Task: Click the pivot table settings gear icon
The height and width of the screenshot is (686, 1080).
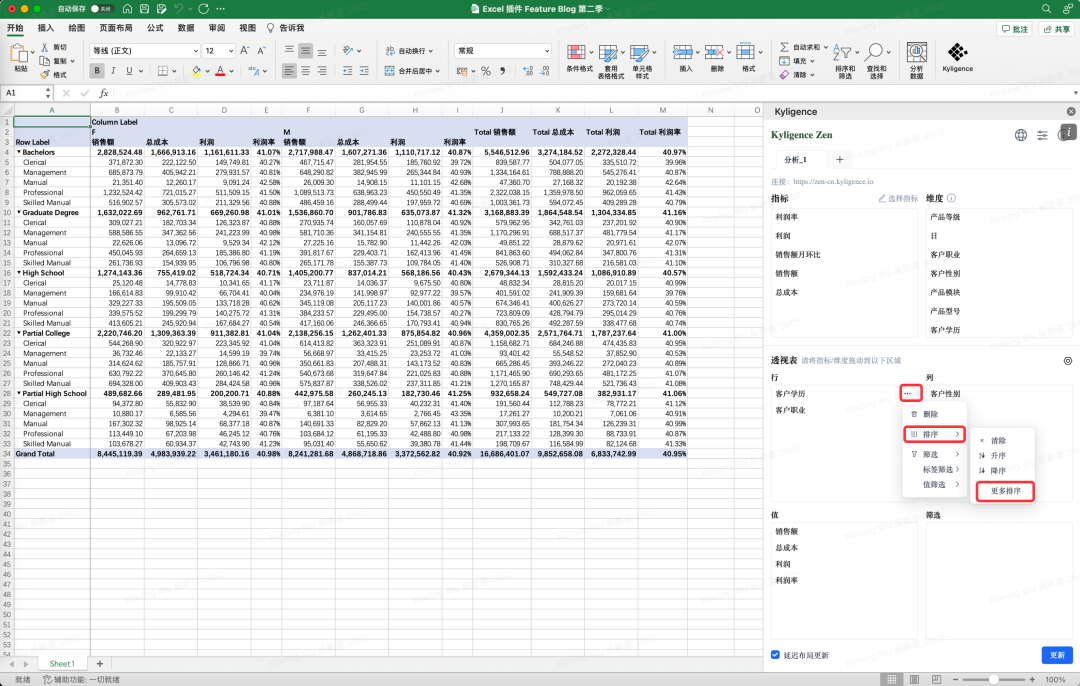Action: click(1067, 360)
